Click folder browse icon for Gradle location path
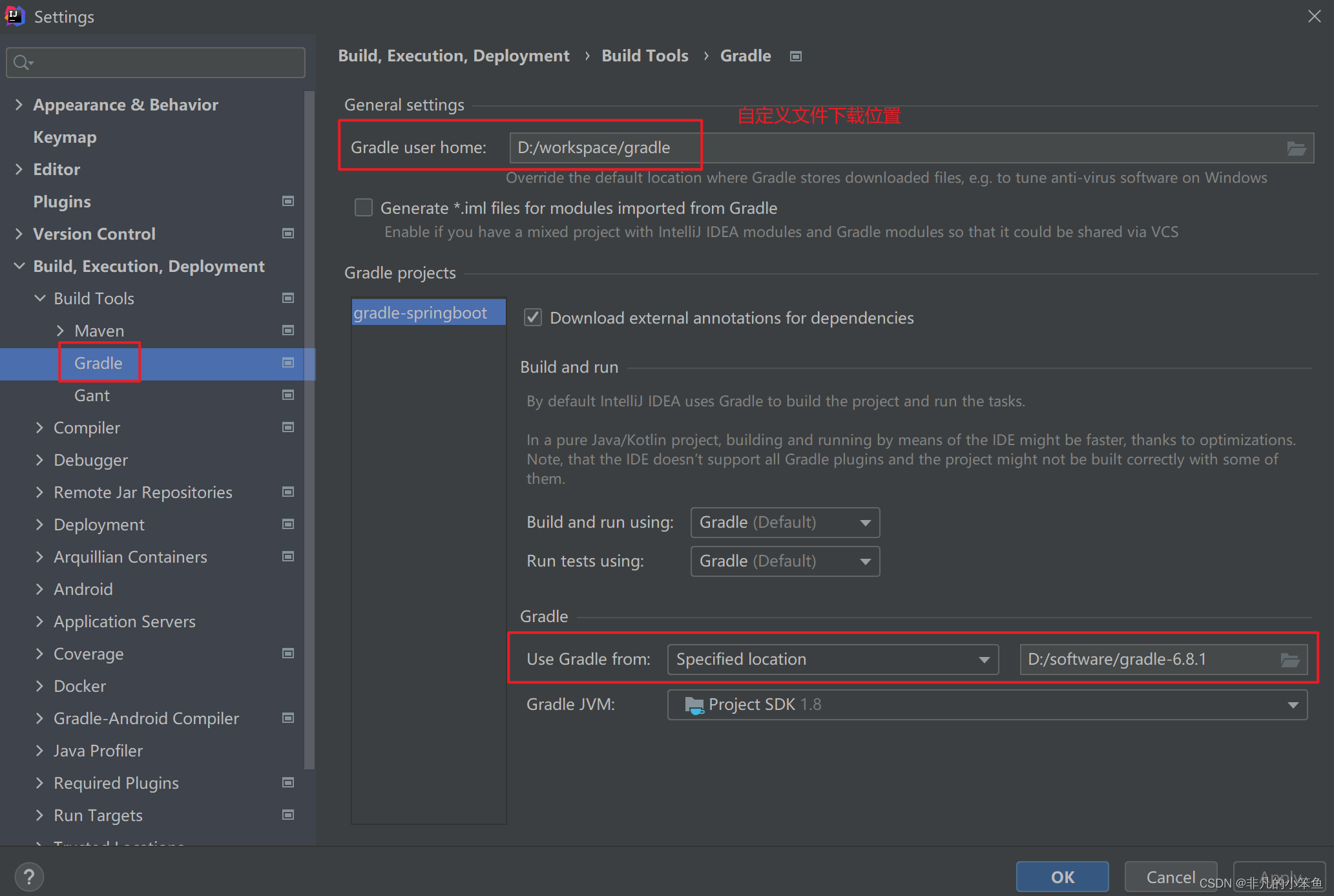 point(1289,660)
